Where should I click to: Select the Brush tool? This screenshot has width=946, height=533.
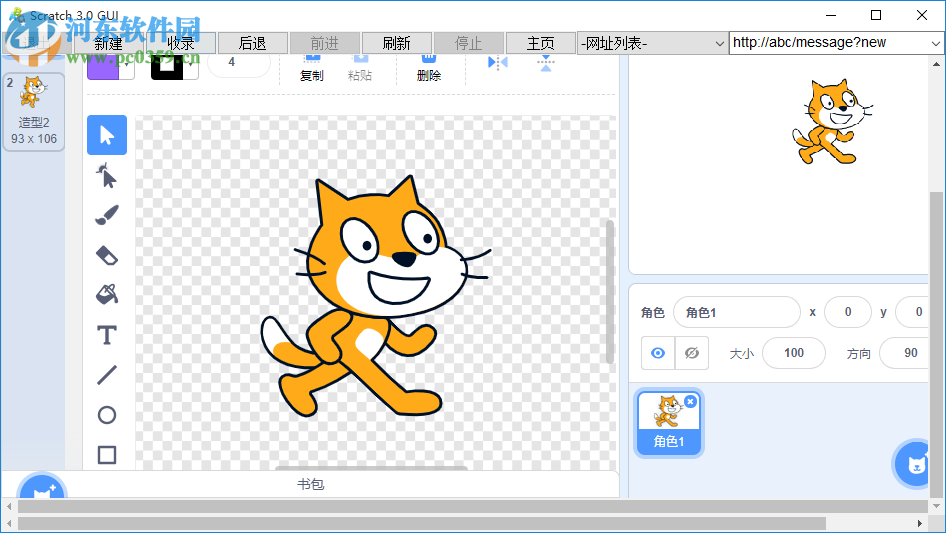coord(107,215)
